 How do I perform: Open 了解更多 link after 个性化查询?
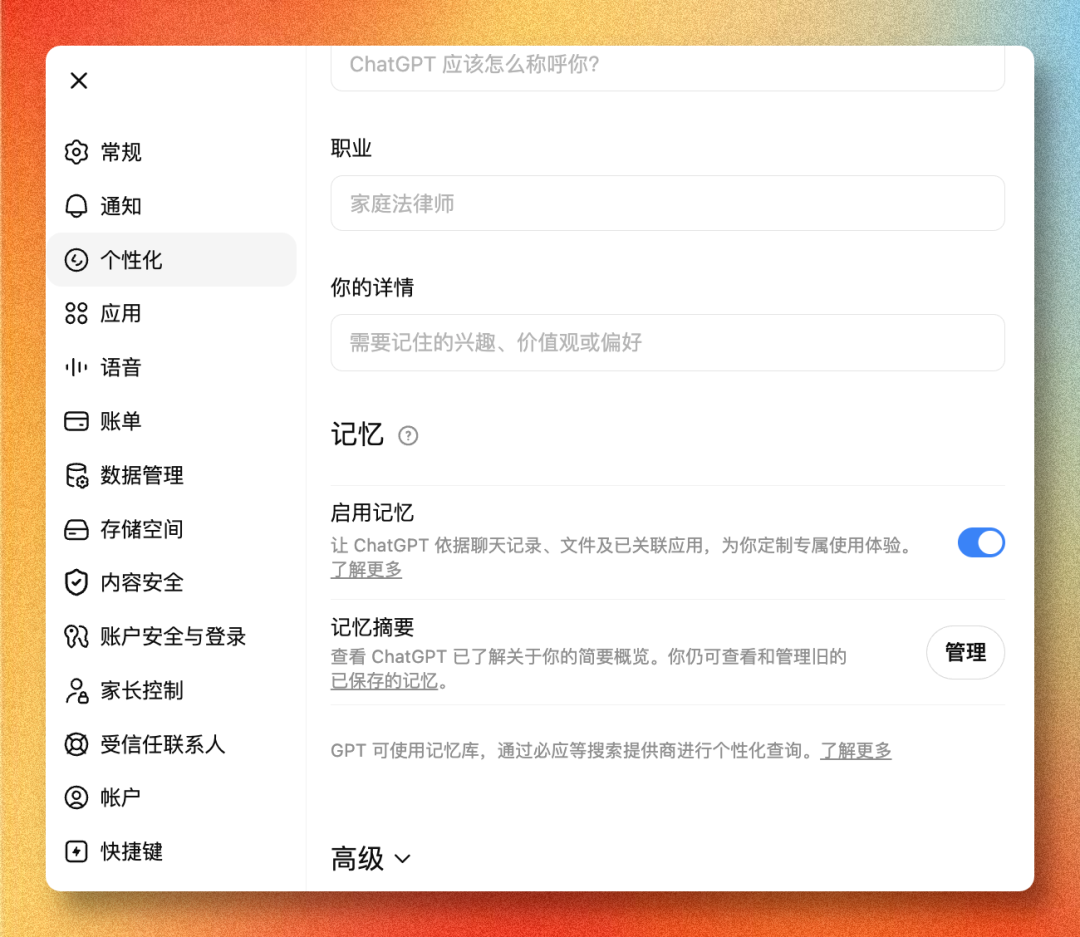coord(855,751)
